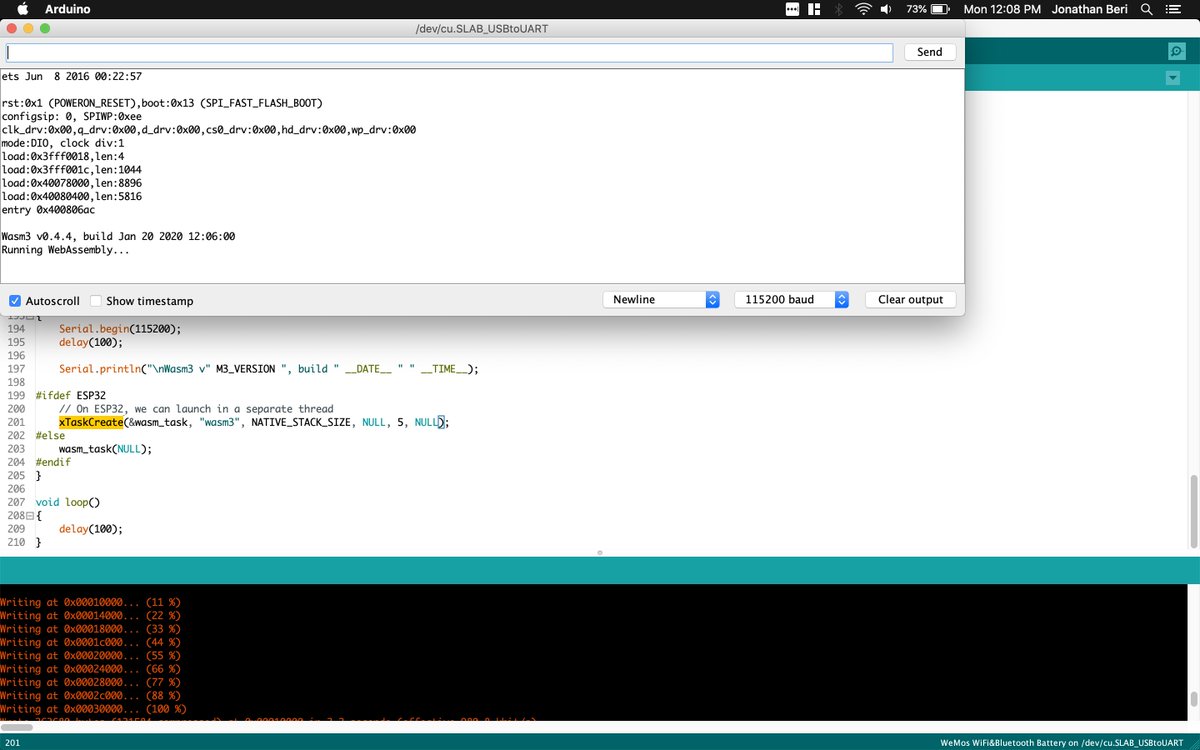Screen dimensions: 1200x750
Task: Click 'wasm_task(NULL);' in the code editor
Action: [x=105, y=449]
